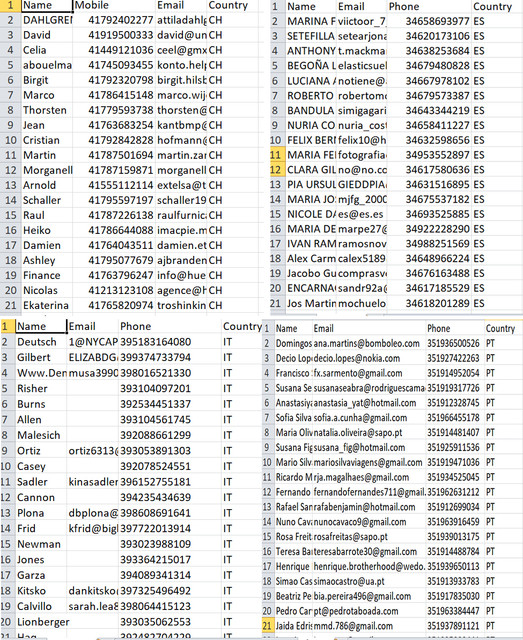
Task: Click mobile number 41213123108
Action: tap(114, 291)
